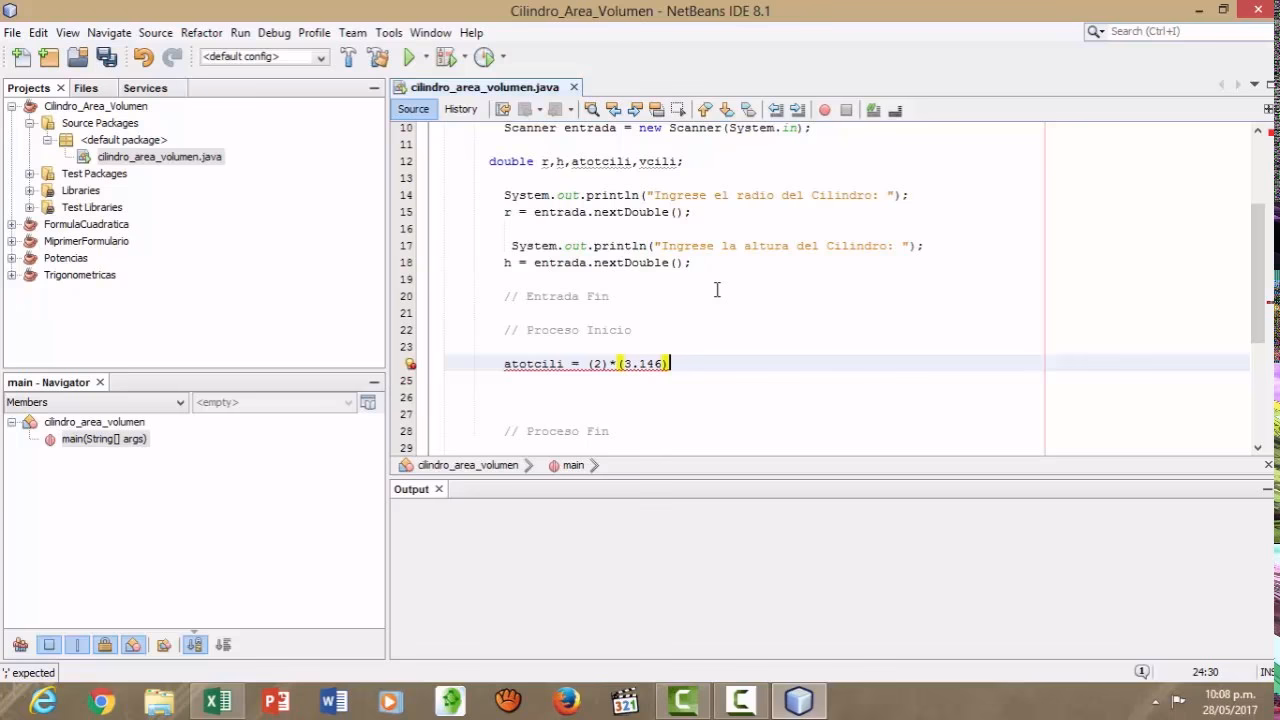Run the project with the green arrow
Image resolution: width=1280 pixels, height=720 pixels.
click(x=409, y=57)
